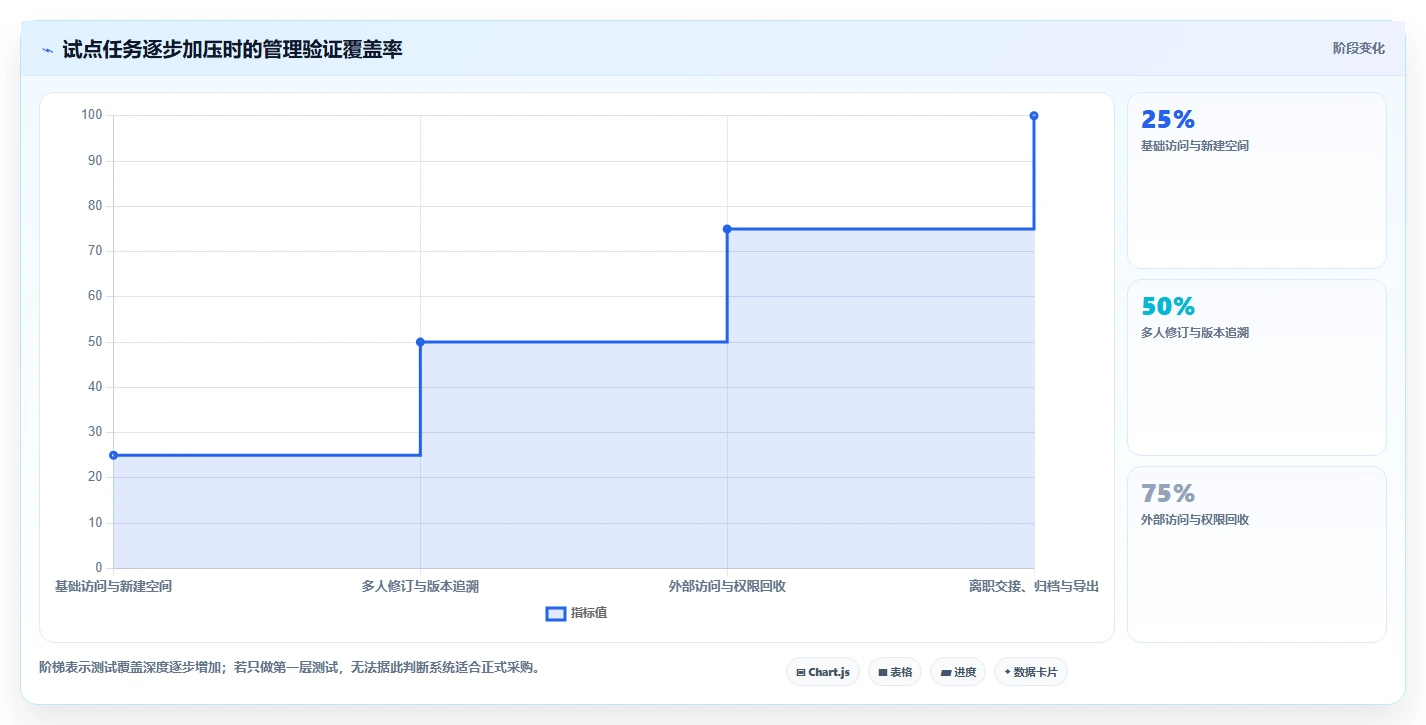Toggle the 指标值 legend swatch
The height and width of the screenshot is (725, 1426).
coord(556,613)
